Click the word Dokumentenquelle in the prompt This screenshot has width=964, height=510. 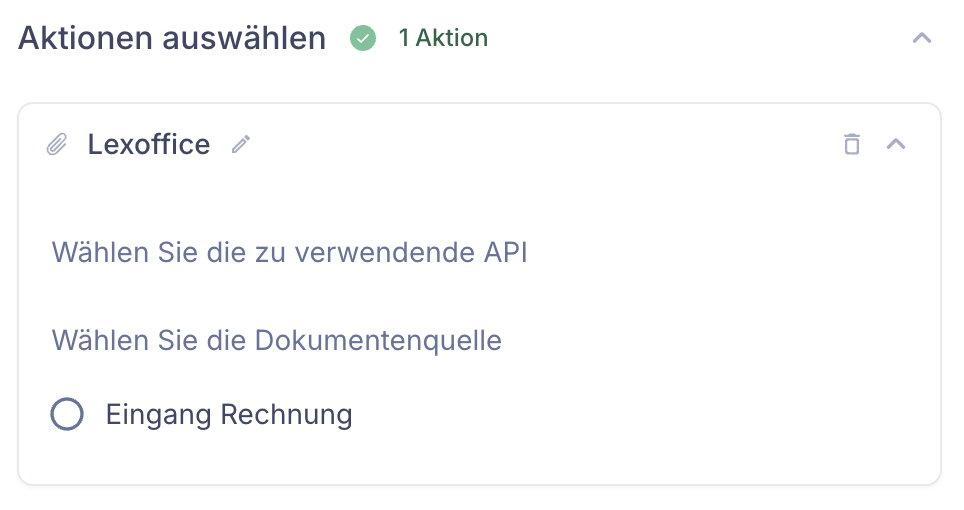coord(378,340)
